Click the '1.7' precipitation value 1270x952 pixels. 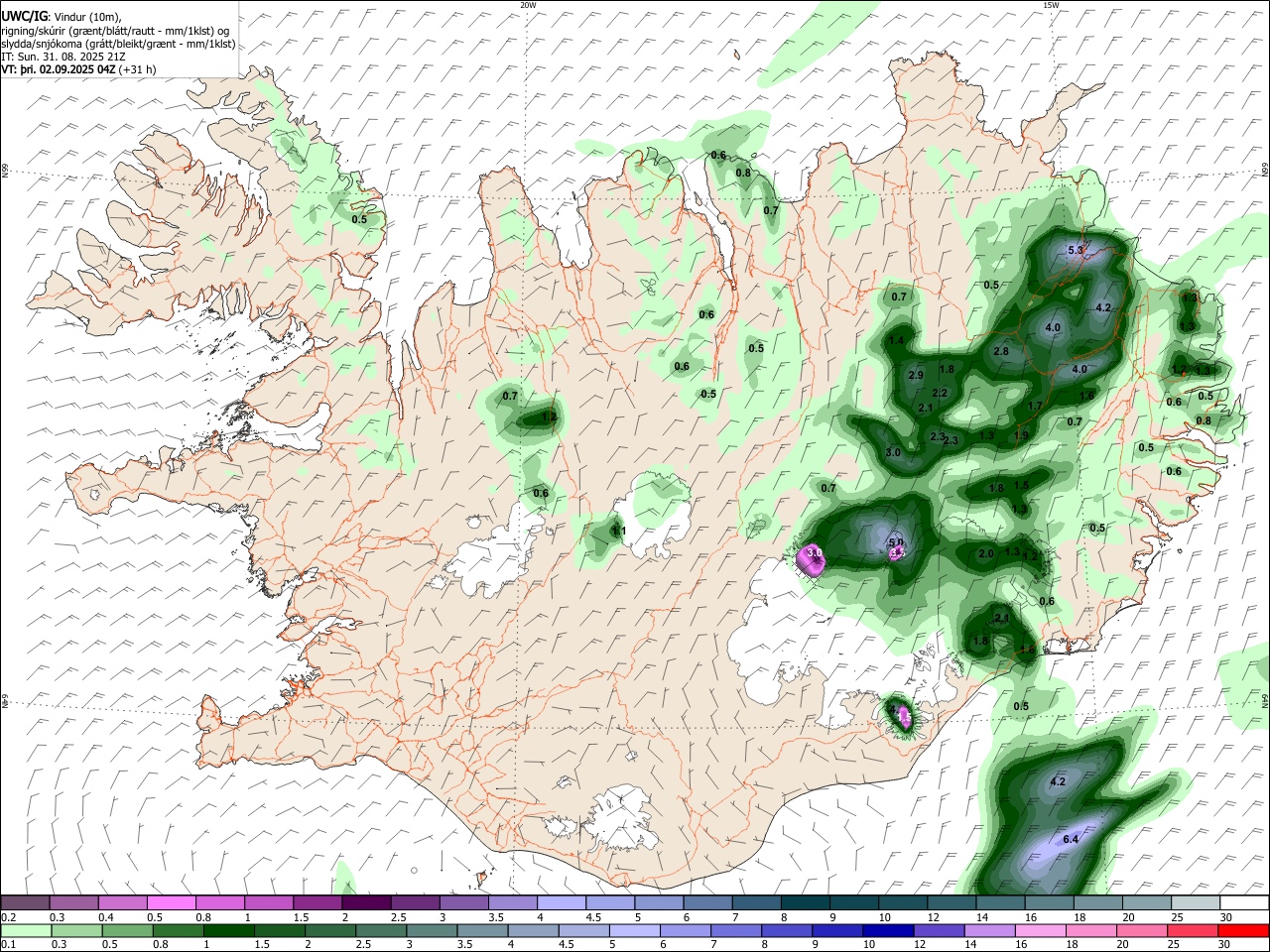[x=1035, y=407]
